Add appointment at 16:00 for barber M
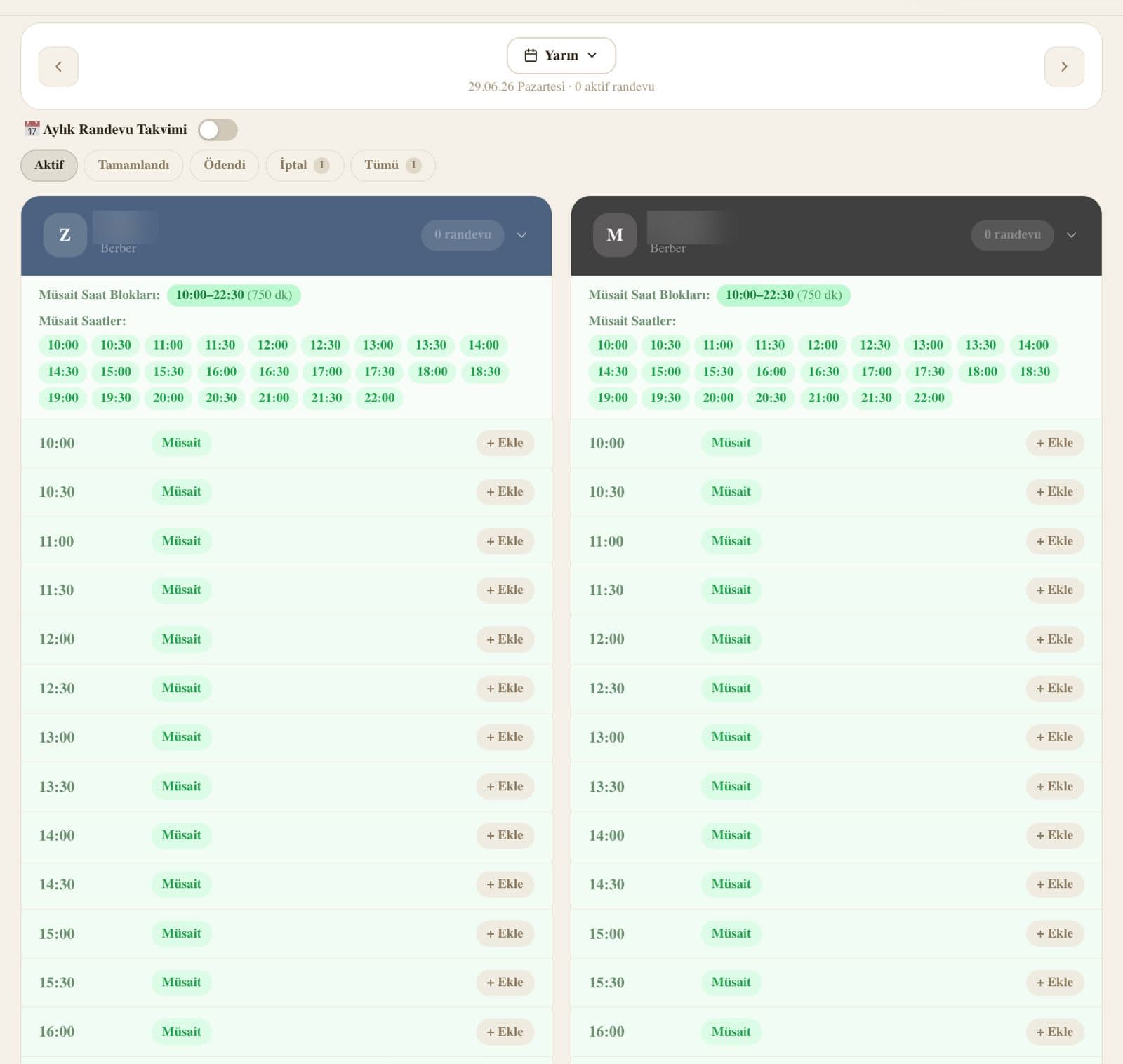Screen dimensions: 1123x1064 1055,1032
